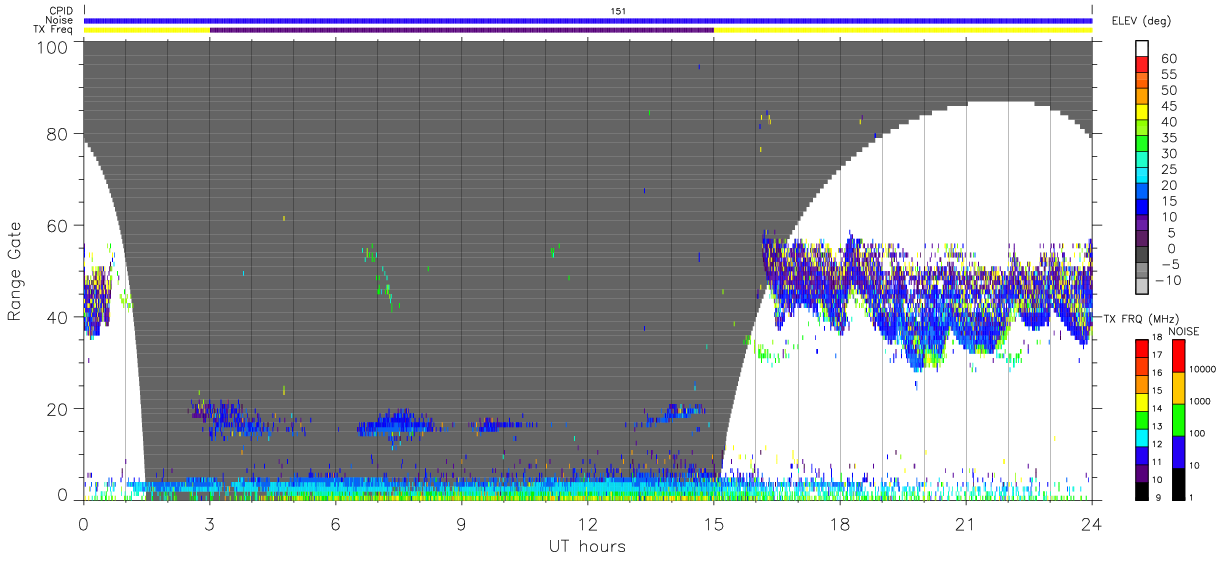Click the 25 label on ELEV colorbar
Viewport: 1228px width, 567px height.
1168,170
